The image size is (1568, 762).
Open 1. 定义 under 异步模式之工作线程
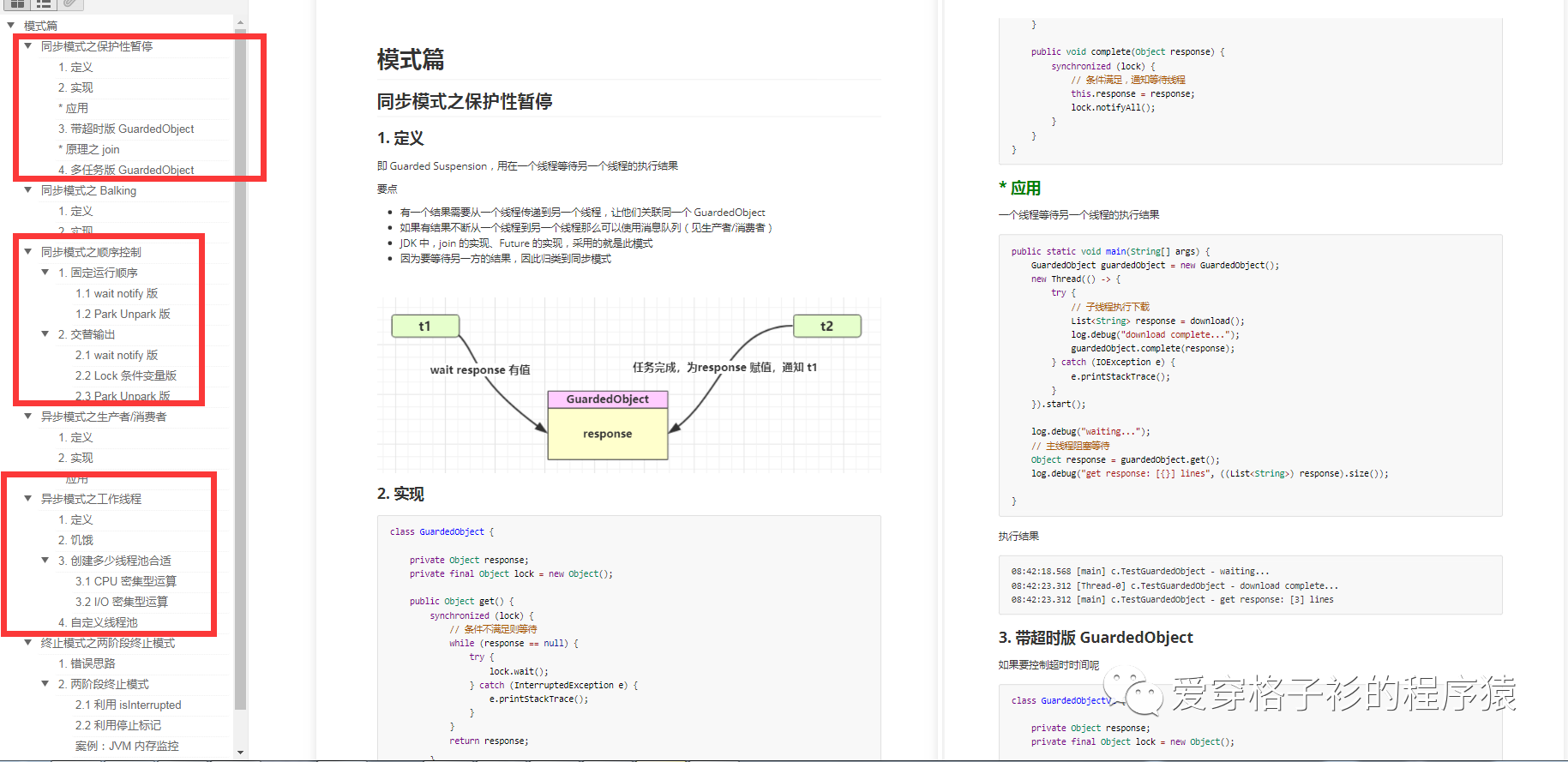[75, 519]
